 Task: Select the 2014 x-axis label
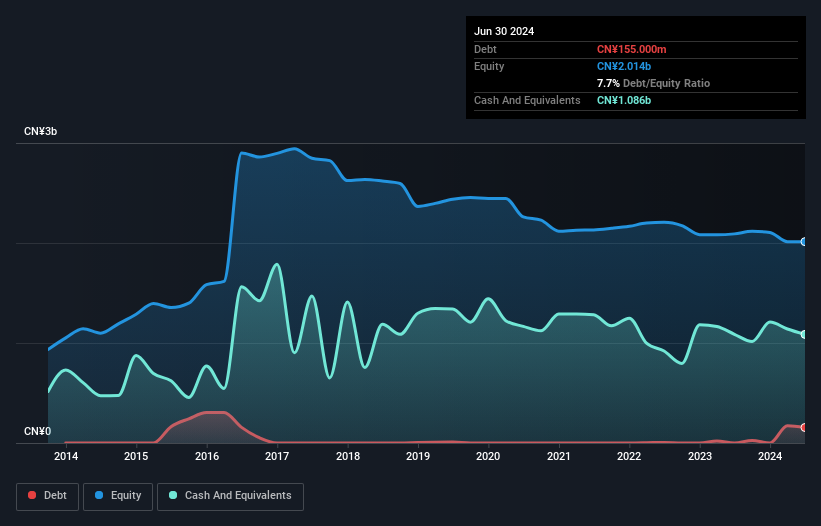[66, 456]
